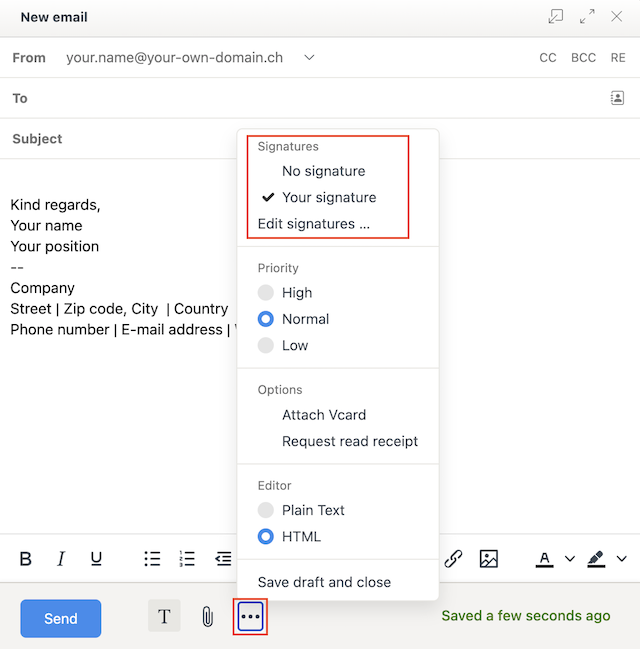Open Edit signatures
Viewport: 640px width, 649px height.
click(314, 224)
